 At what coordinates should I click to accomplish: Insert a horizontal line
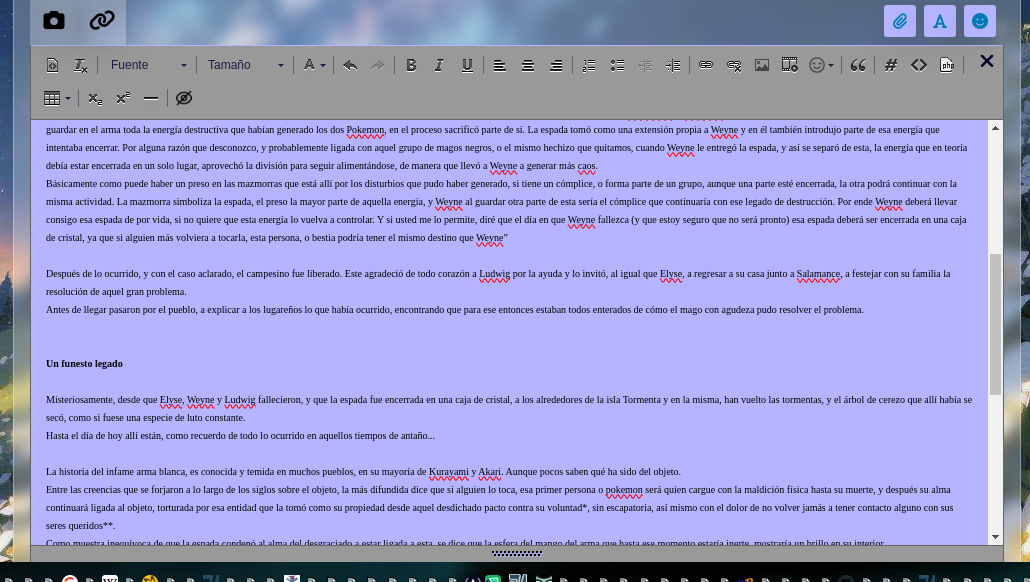coord(150,97)
